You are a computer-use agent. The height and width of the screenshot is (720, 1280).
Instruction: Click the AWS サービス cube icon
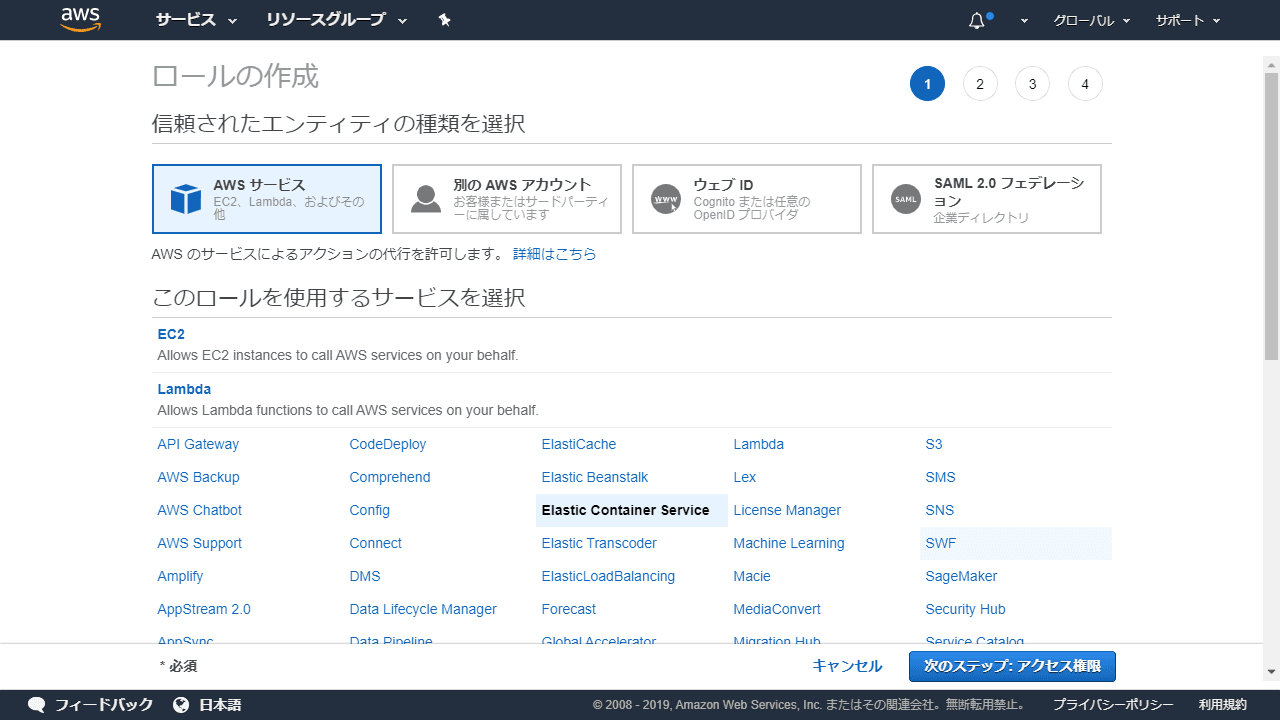point(186,199)
